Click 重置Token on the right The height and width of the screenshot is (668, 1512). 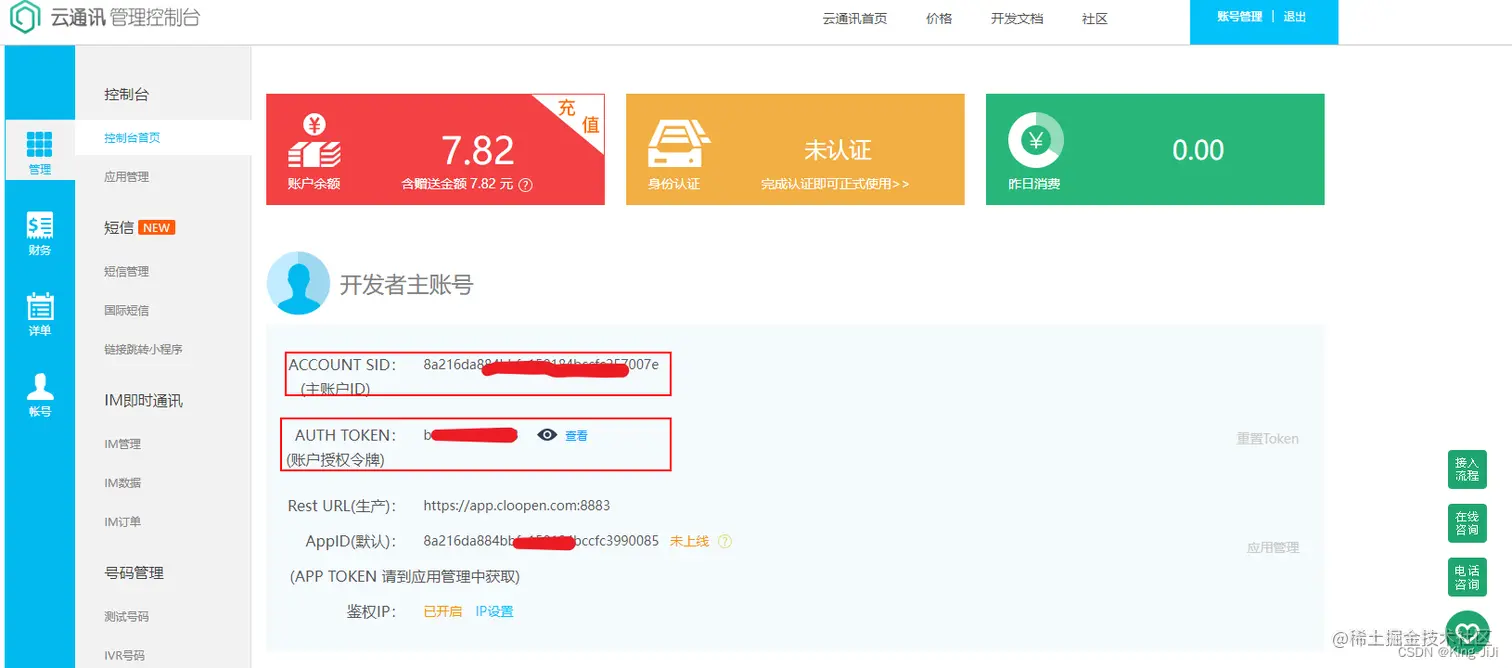[1268, 439]
